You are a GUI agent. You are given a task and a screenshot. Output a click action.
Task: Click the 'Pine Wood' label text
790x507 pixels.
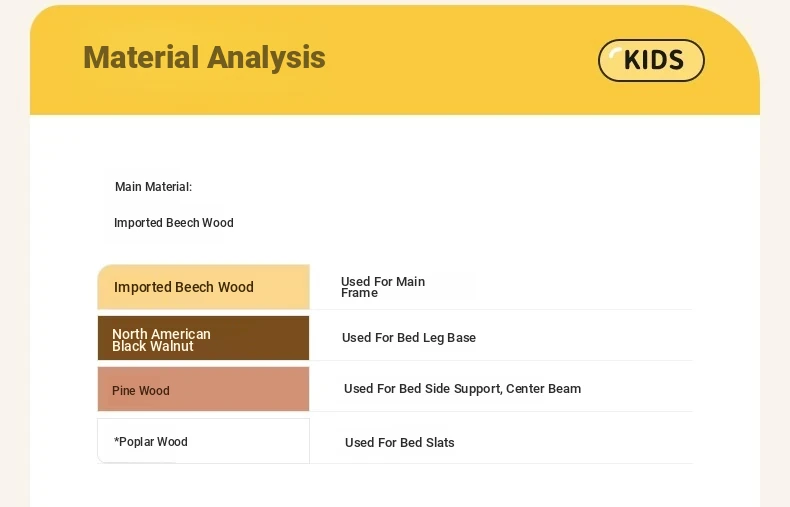click(141, 391)
